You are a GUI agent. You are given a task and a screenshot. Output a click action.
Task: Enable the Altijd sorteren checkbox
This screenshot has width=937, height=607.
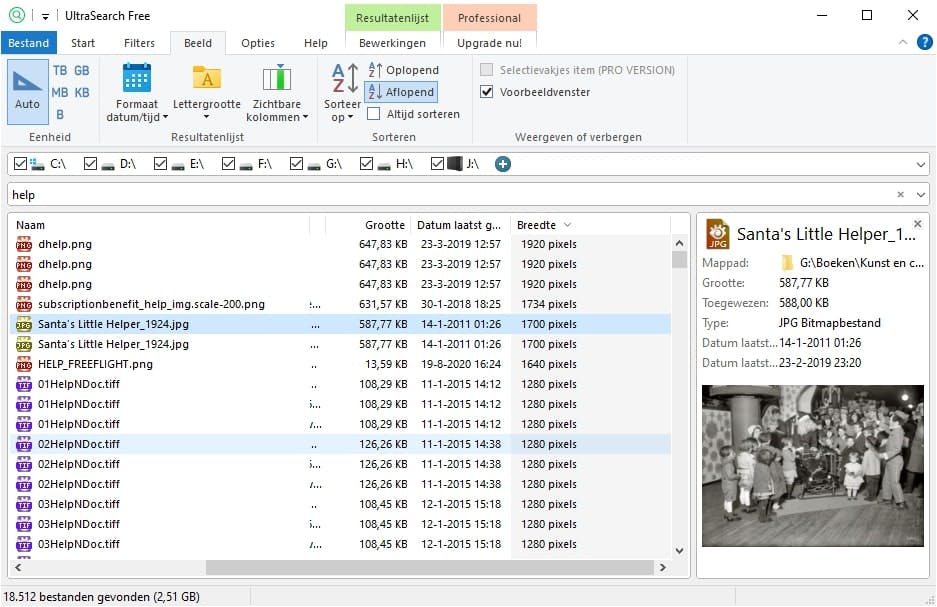[x=374, y=114]
